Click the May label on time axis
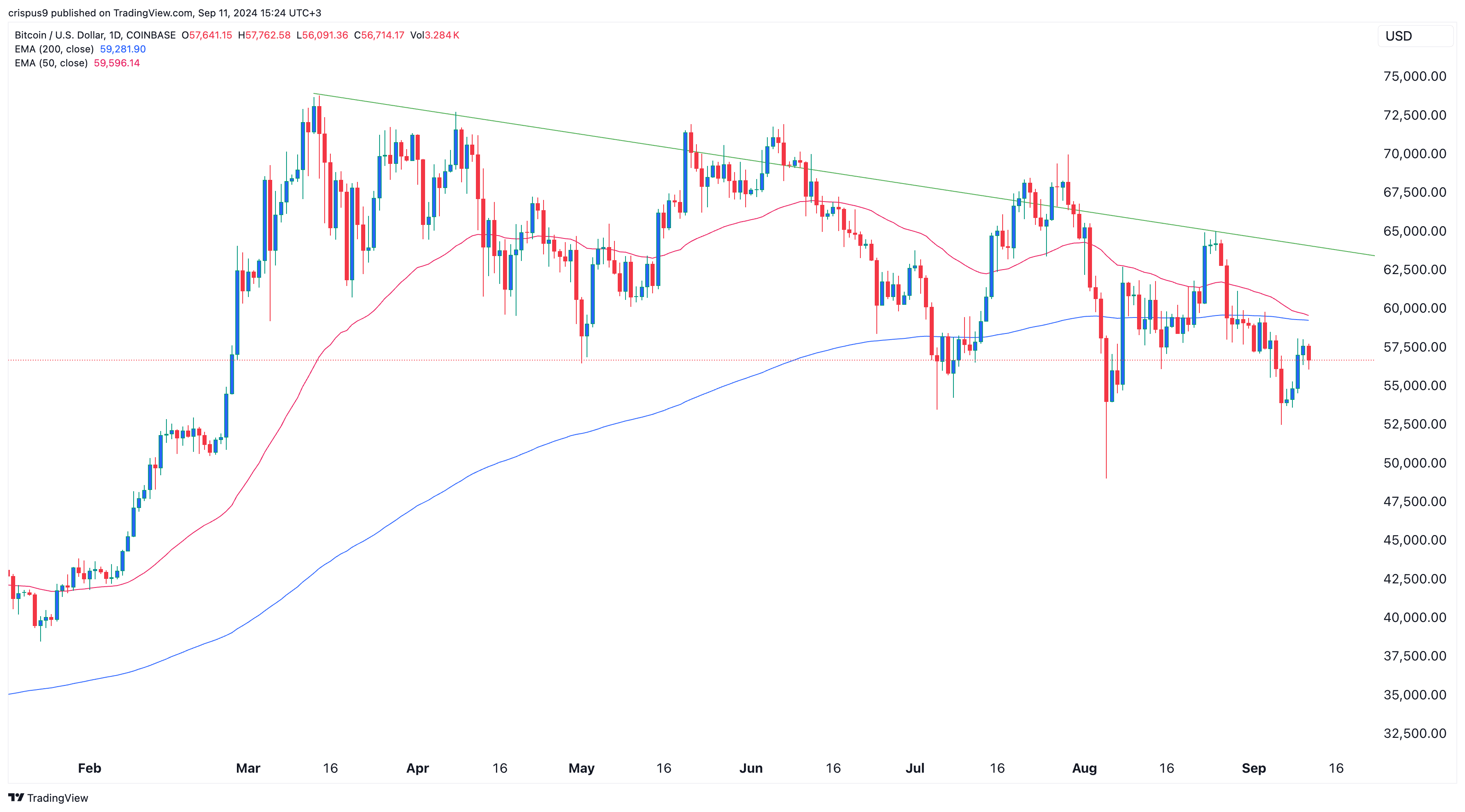Image resolution: width=1465 pixels, height=812 pixels. [581, 768]
